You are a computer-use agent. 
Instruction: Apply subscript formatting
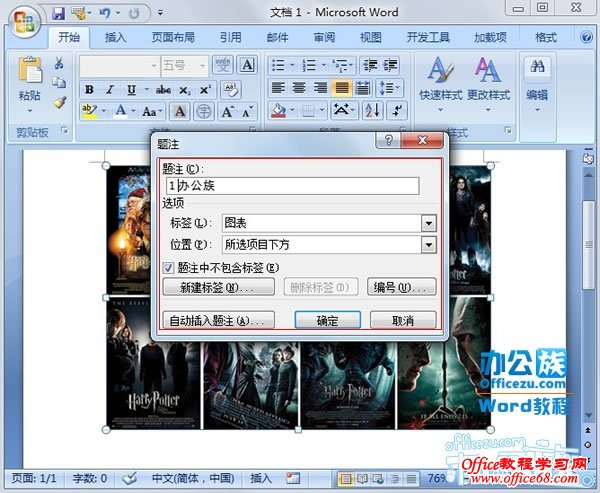pos(184,90)
